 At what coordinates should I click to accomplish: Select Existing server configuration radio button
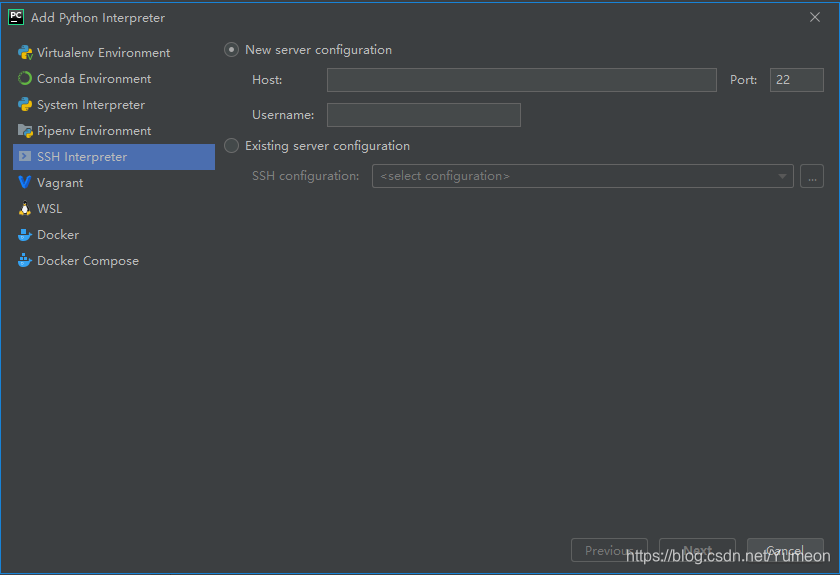tap(231, 146)
